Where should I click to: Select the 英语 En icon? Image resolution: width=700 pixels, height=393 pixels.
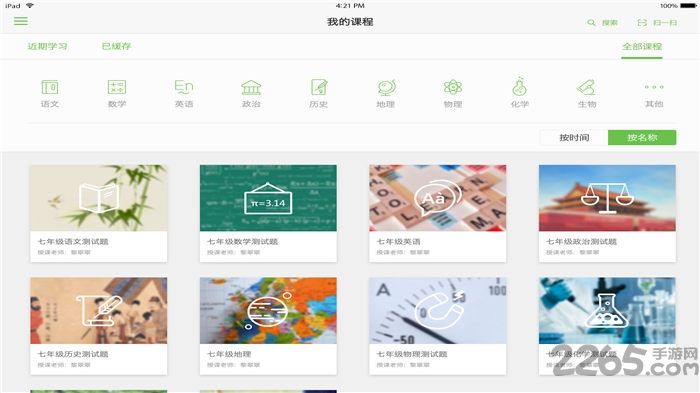click(x=184, y=87)
